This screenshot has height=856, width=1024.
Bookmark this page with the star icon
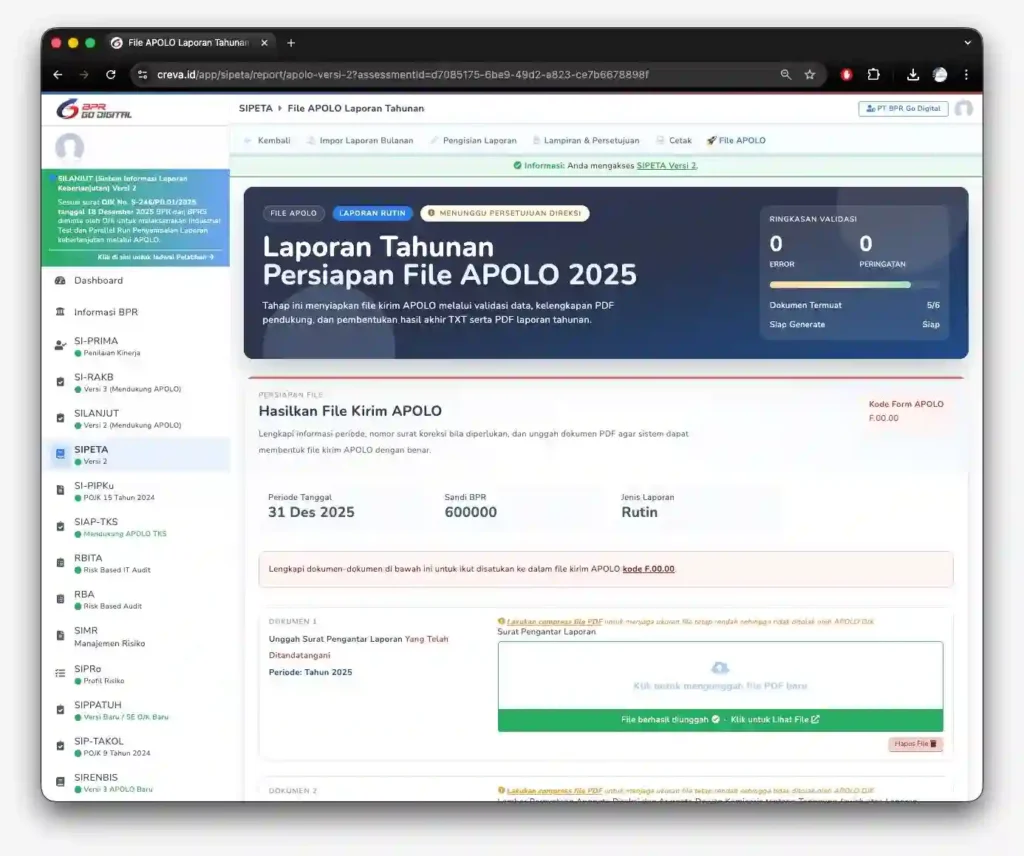810,75
